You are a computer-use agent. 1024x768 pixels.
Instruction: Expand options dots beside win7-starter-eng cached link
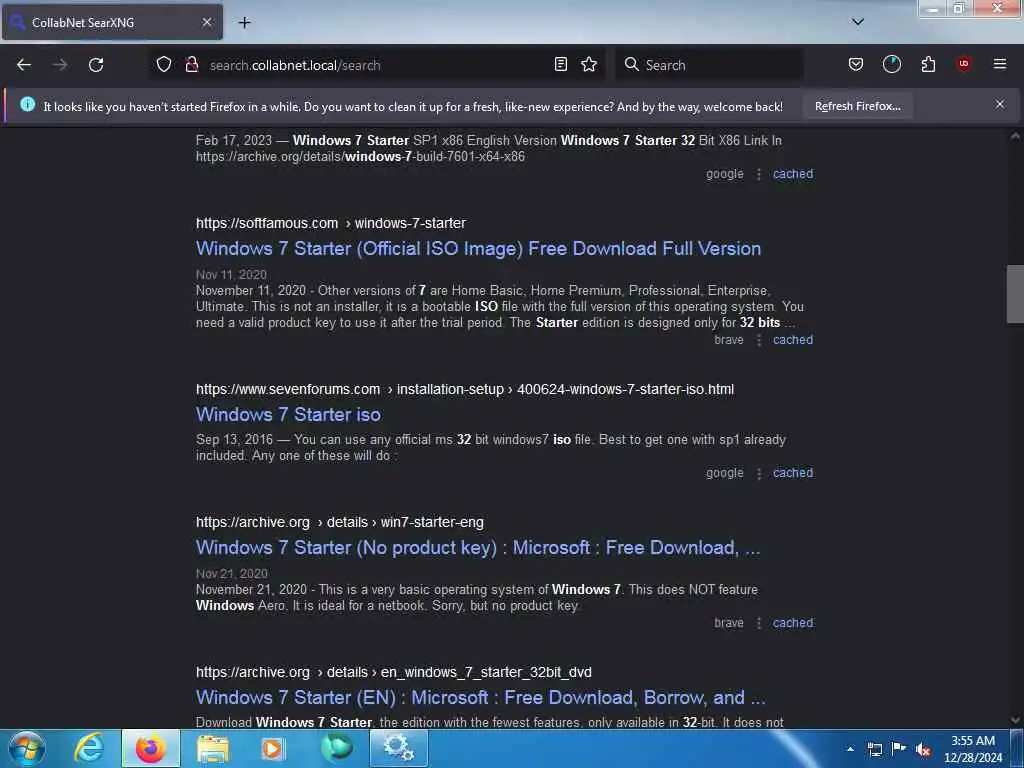(759, 624)
